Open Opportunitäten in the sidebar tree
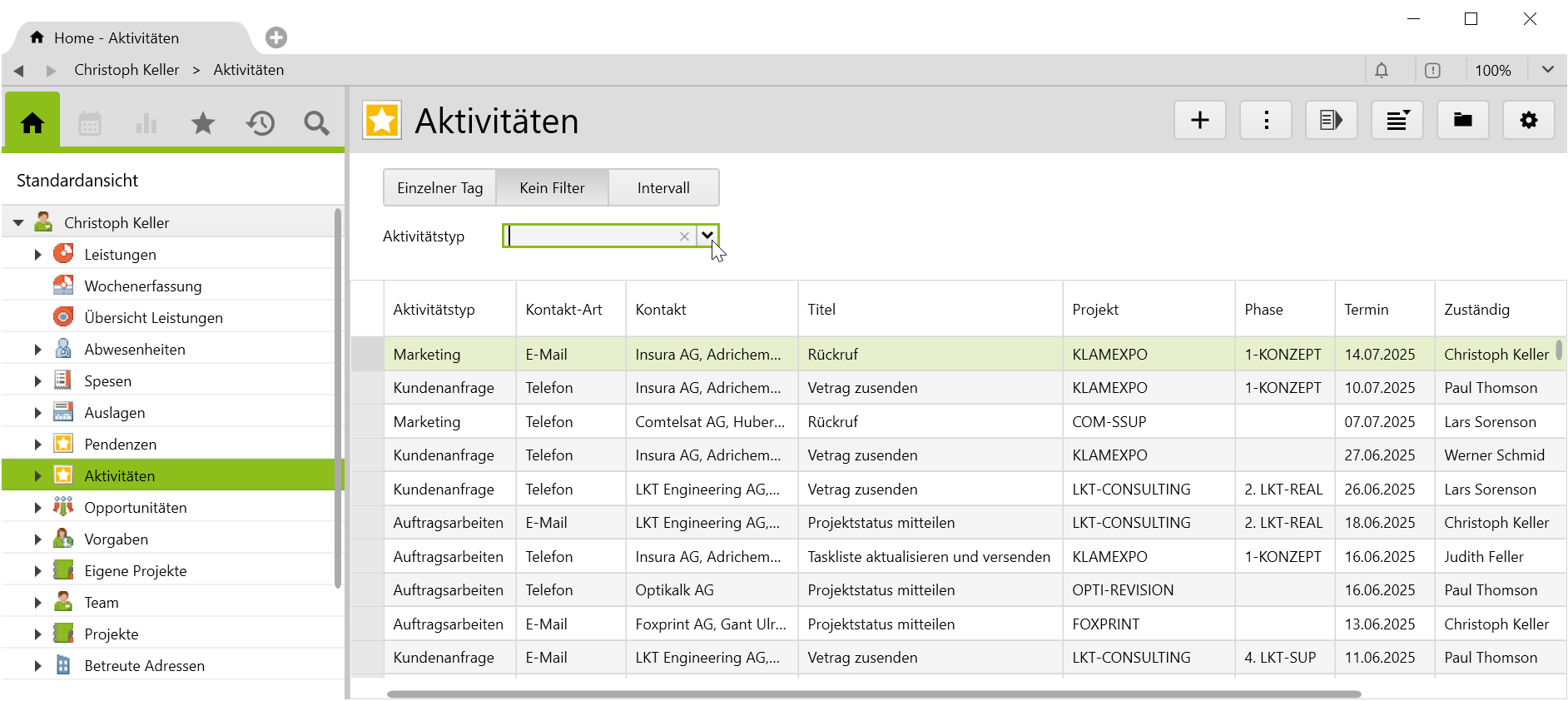 (x=135, y=508)
